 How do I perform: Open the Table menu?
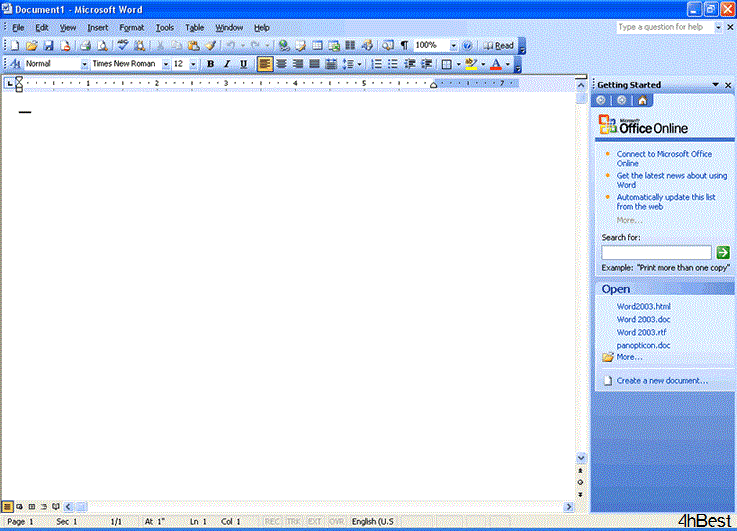point(195,28)
